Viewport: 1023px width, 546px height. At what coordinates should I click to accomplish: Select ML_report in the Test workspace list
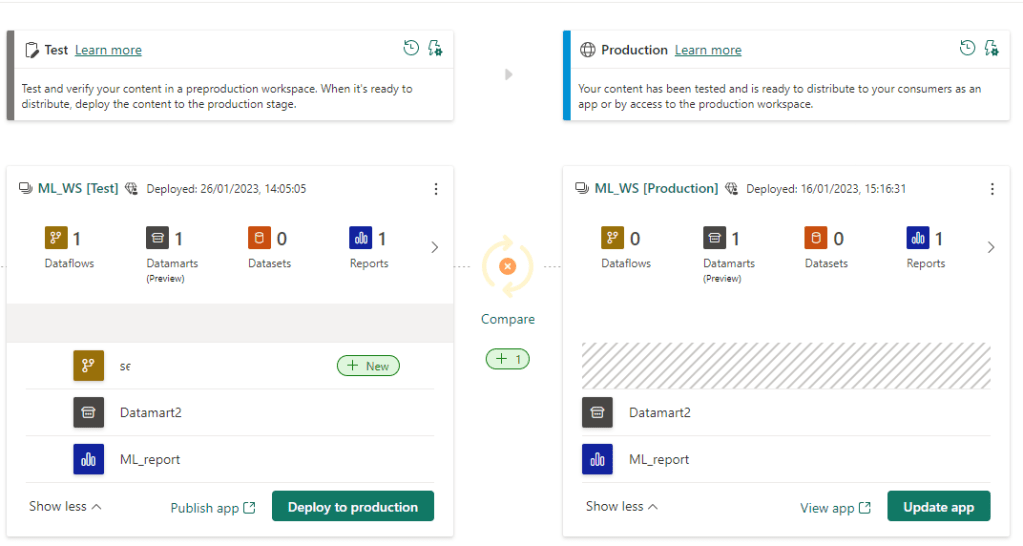[x=150, y=460]
